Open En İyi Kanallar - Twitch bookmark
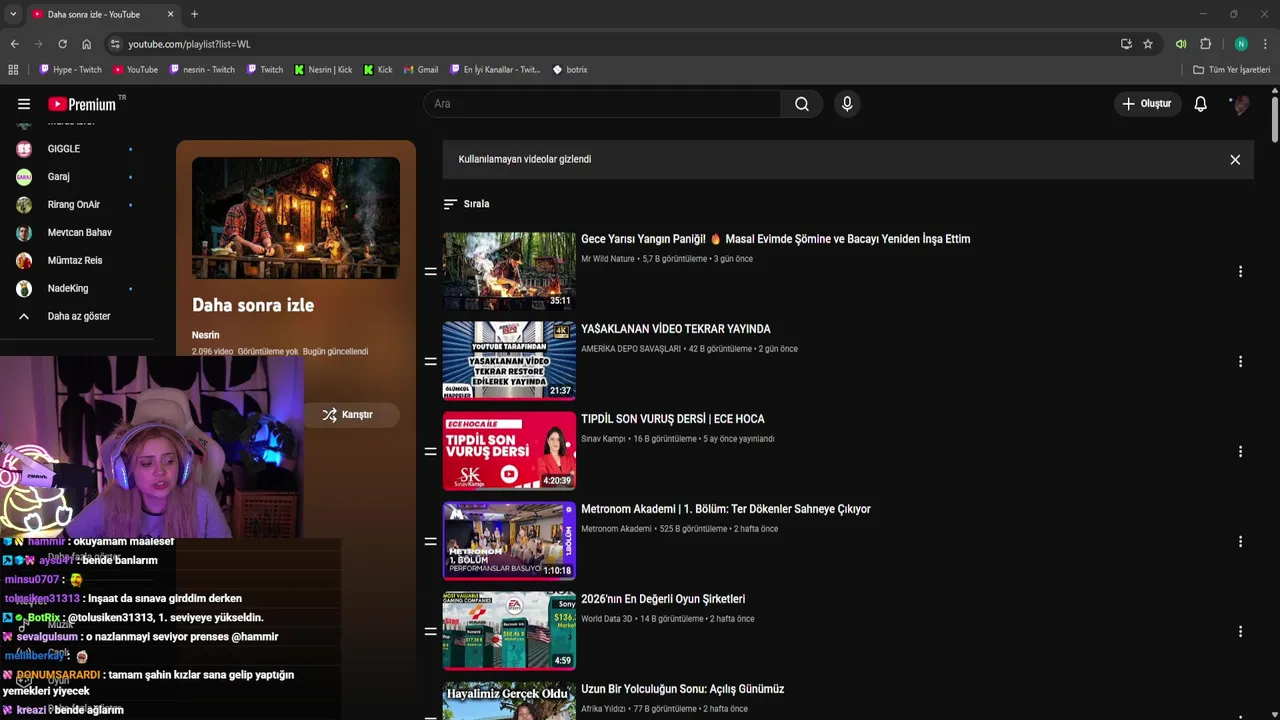The image size is (1280, 720). 494,70
